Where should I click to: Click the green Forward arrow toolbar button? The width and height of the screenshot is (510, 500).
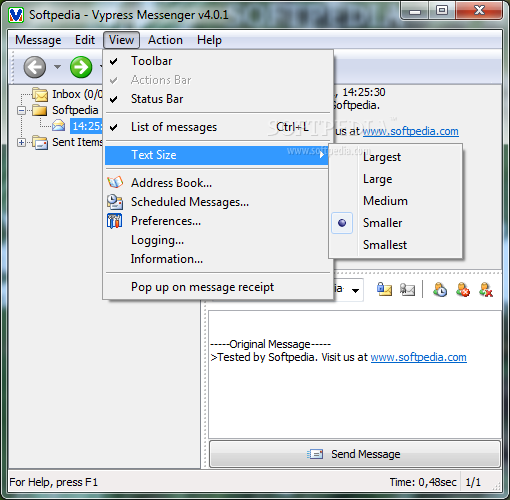(x=81, y=67)
